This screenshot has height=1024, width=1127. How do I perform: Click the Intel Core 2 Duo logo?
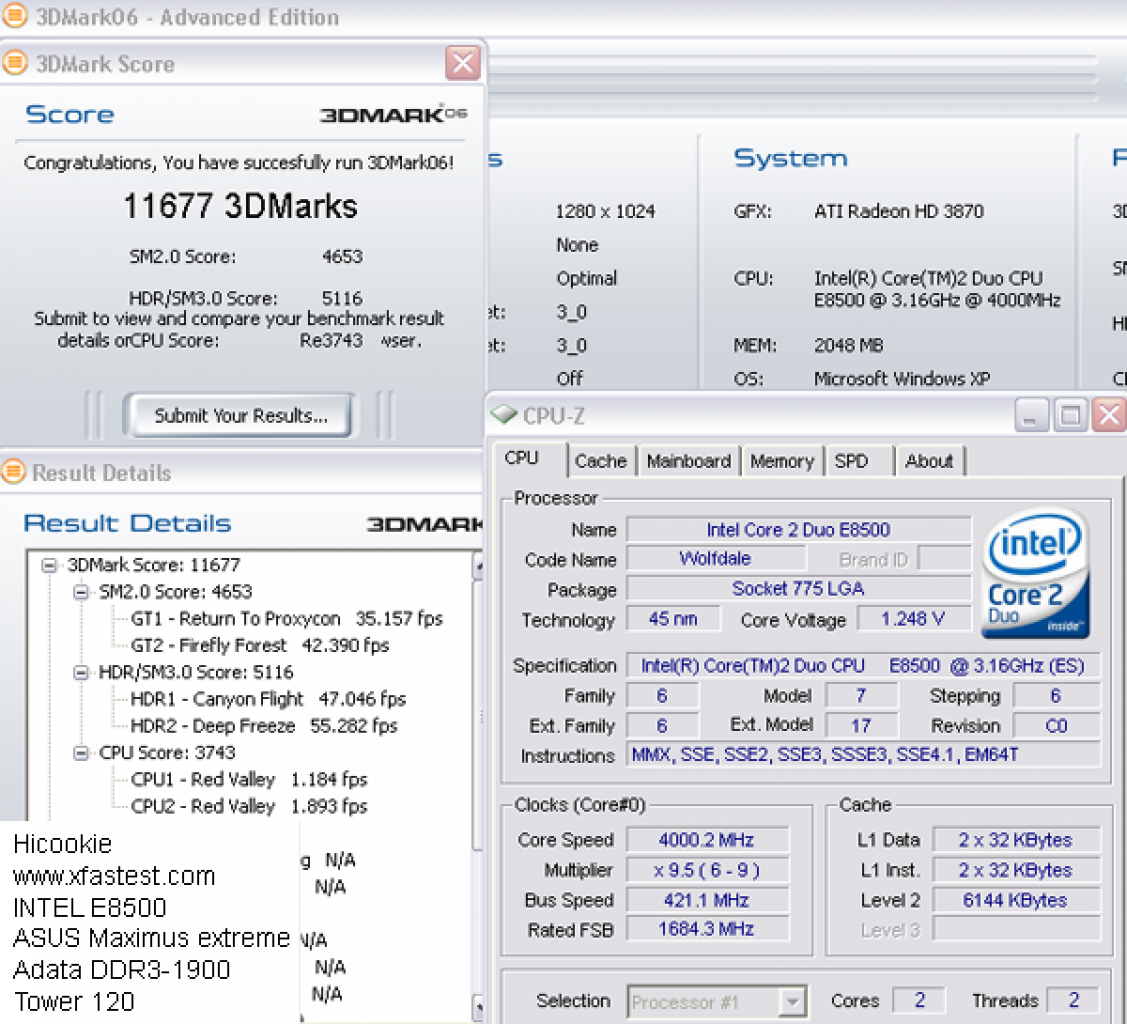coord(1035,573)
